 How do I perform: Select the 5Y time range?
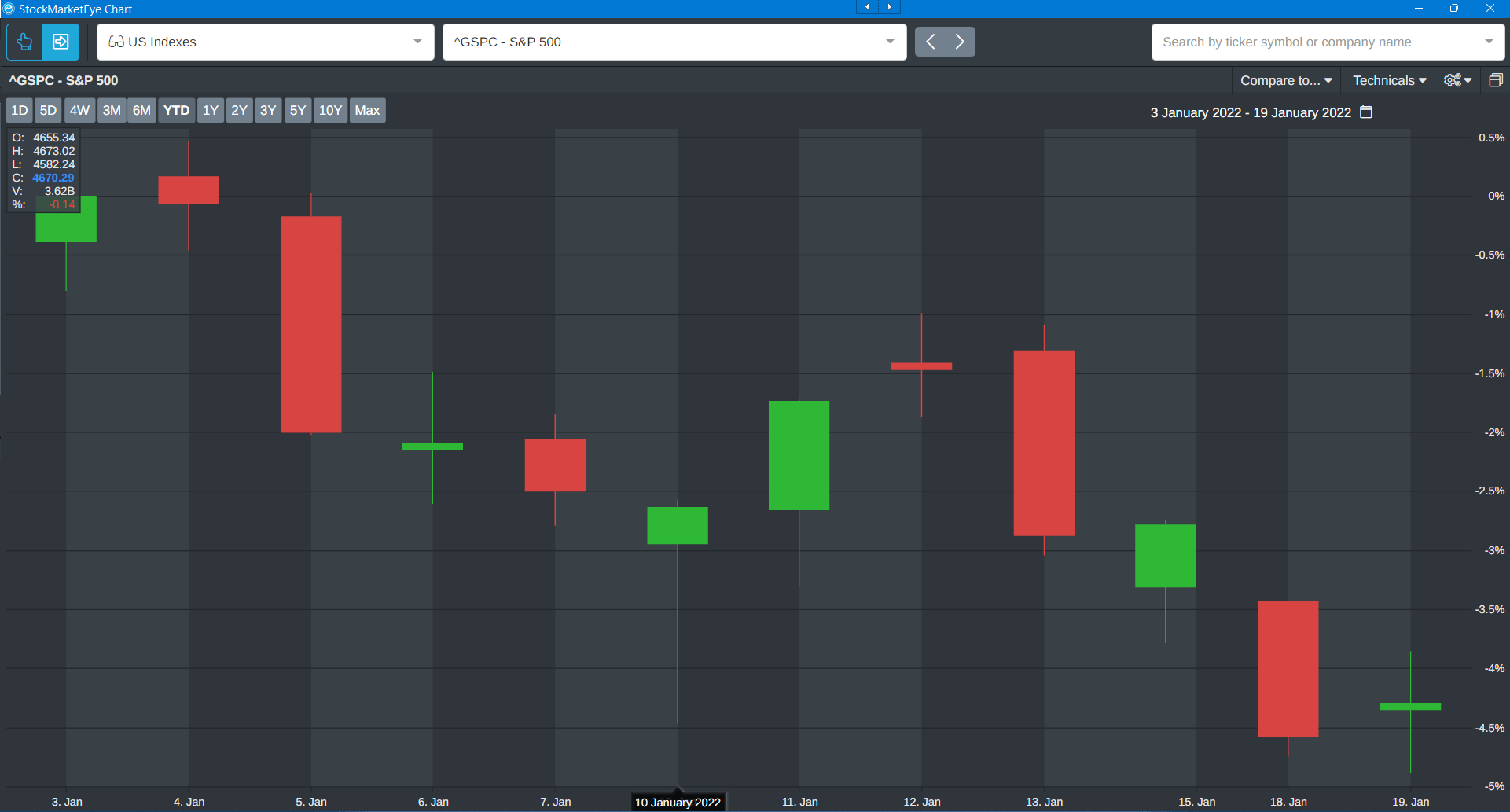tap(297, 110)
